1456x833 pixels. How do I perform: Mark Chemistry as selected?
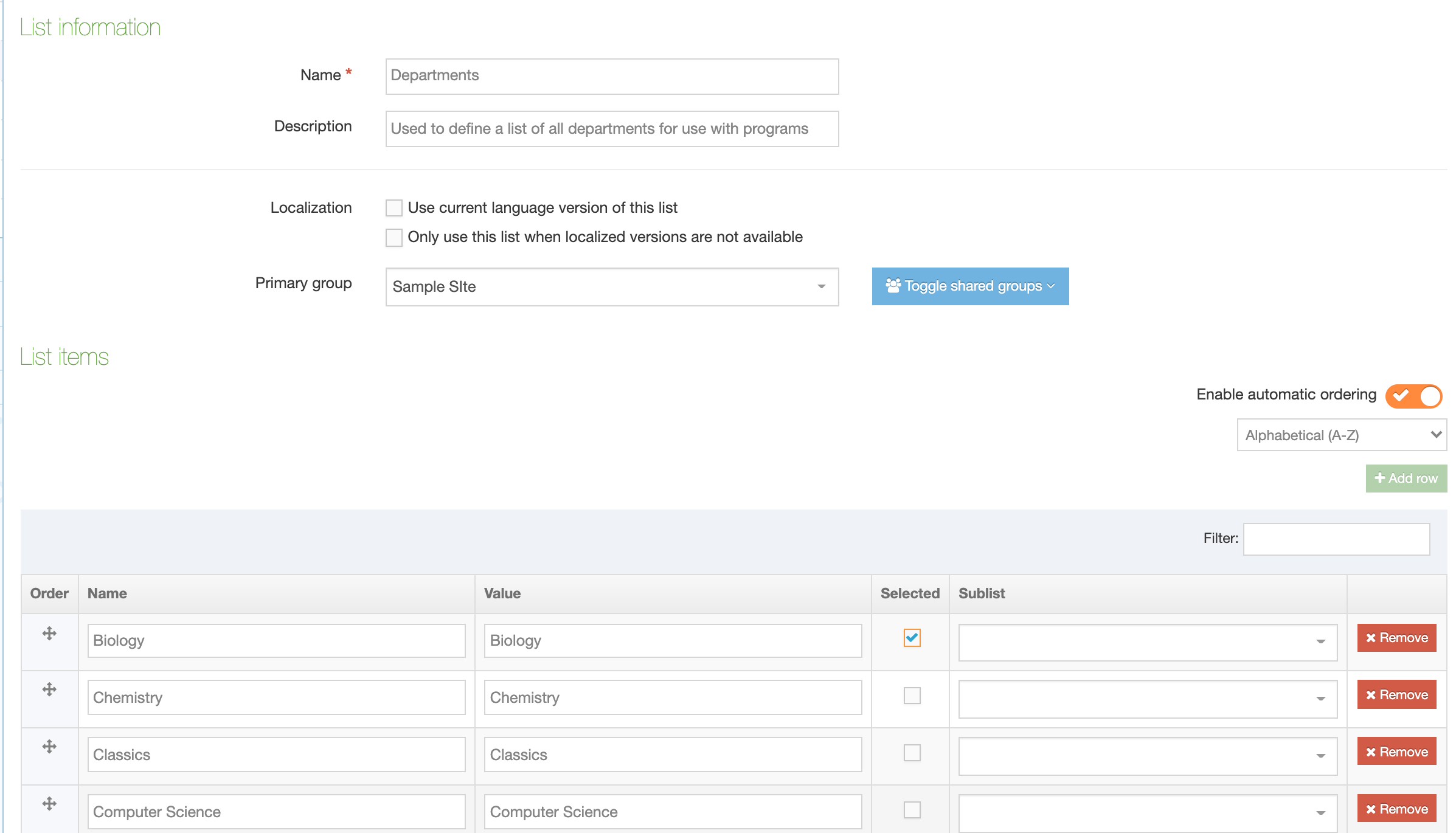pos(912,696)
